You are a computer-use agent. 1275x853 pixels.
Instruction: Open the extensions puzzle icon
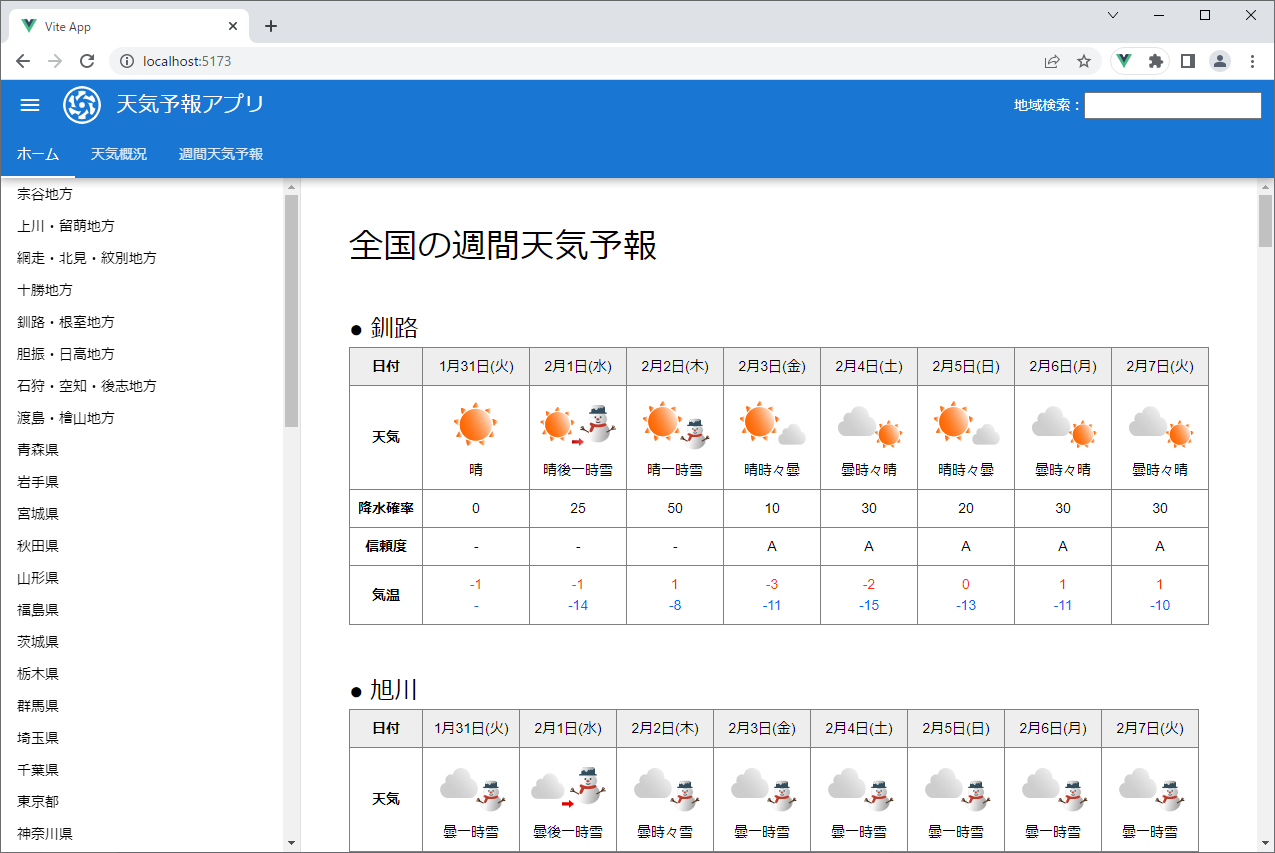(1156, 61)
